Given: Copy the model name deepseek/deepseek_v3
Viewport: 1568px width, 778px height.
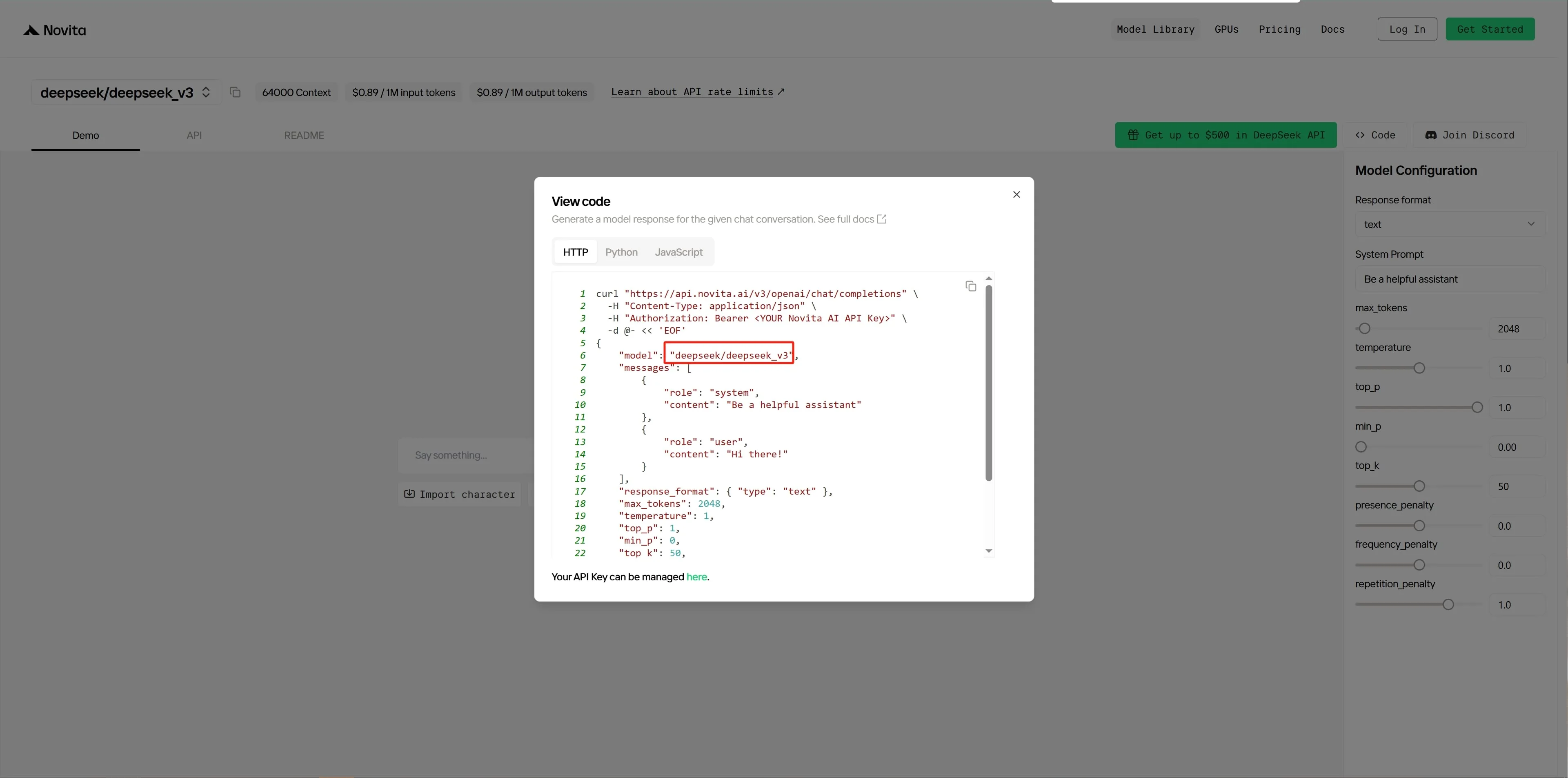Looking at the screenshot, I should [235, 92].
